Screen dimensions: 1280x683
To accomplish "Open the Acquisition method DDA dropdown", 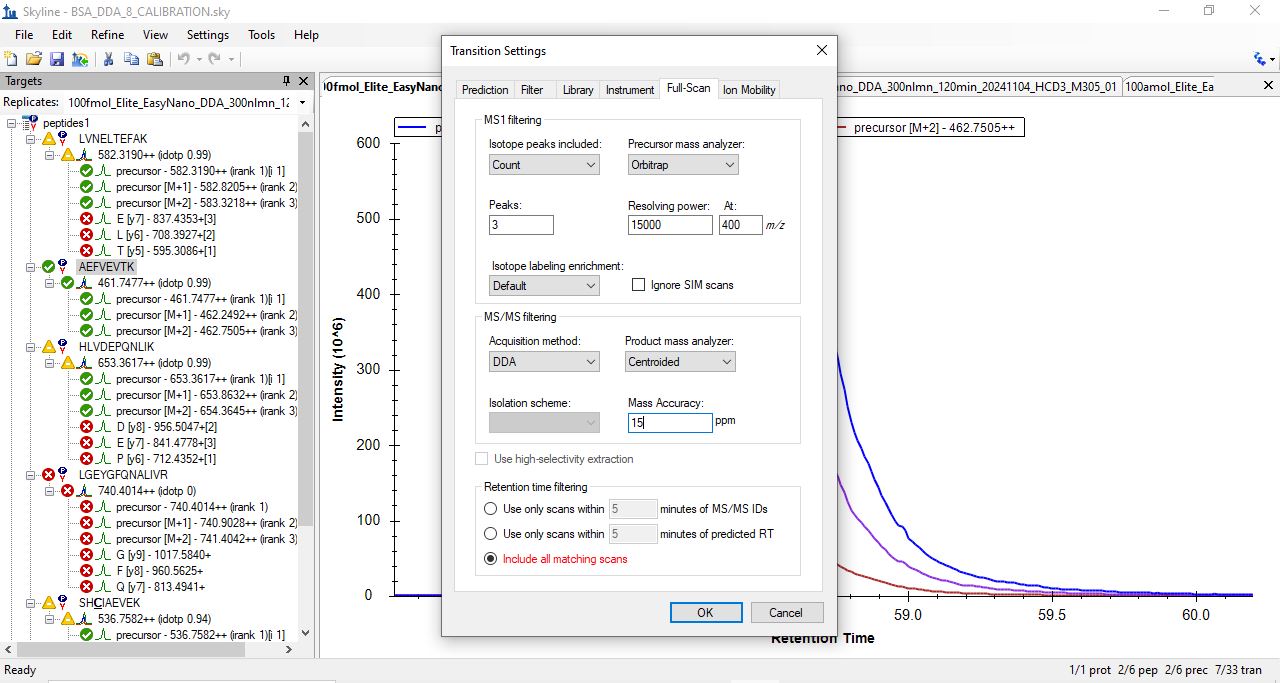I will (543, 362).
